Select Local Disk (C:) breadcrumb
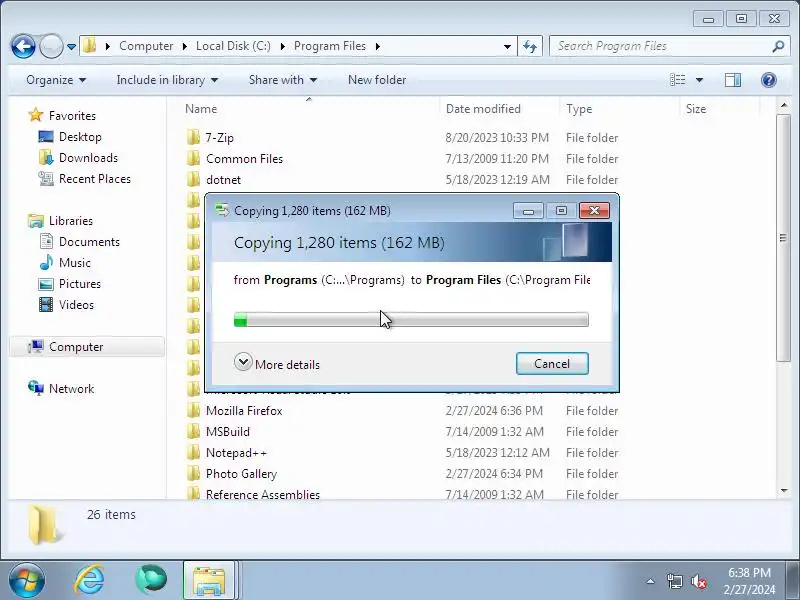The height and width of the screenshot is (600, 800). point(233,46)
